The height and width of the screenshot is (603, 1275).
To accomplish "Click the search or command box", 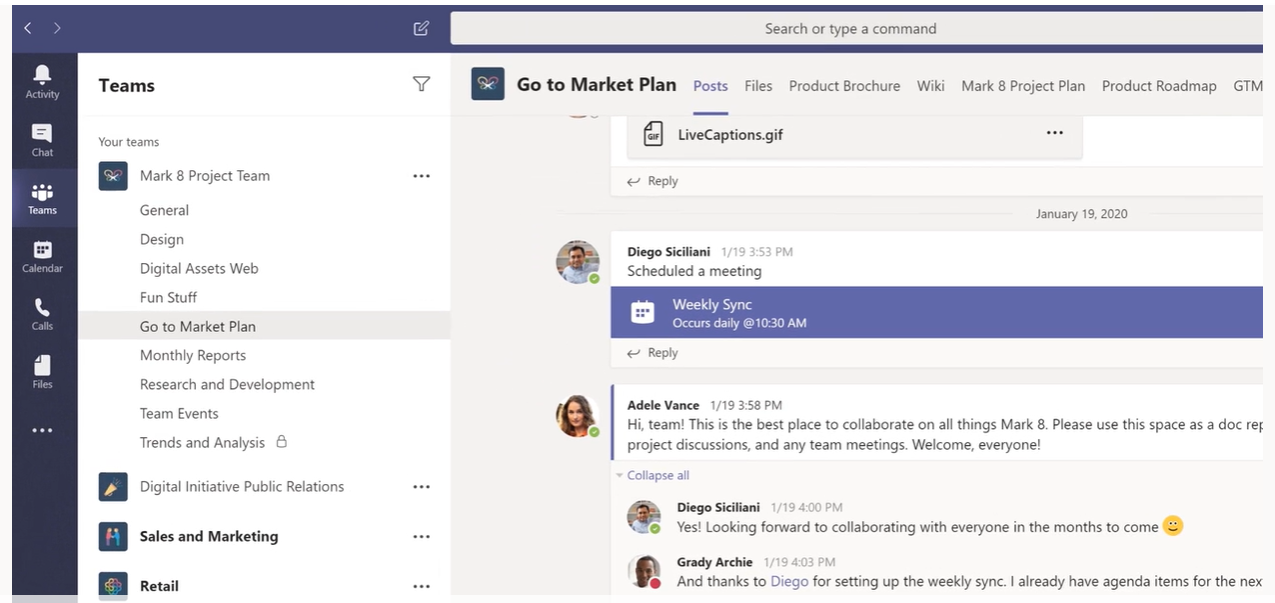I will [856, 28].
